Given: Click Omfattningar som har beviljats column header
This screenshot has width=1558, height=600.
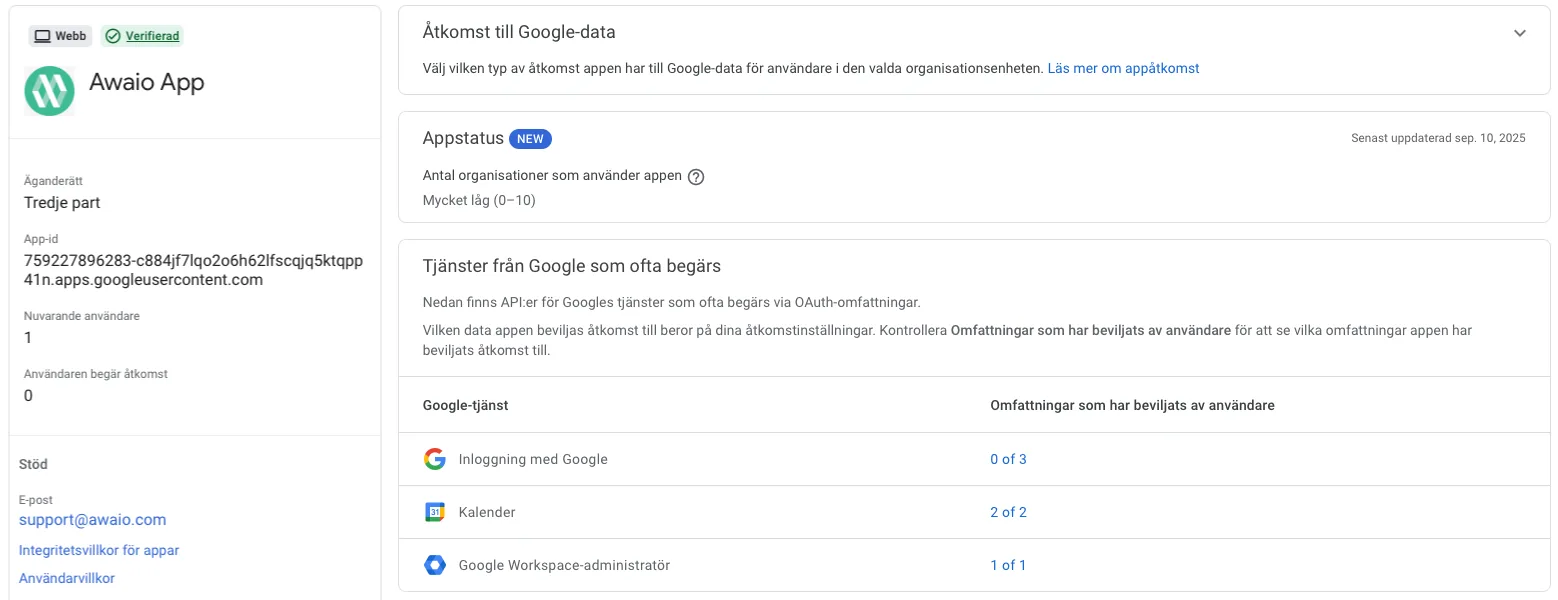Looking at the screenshot, I should (1132, 405).
